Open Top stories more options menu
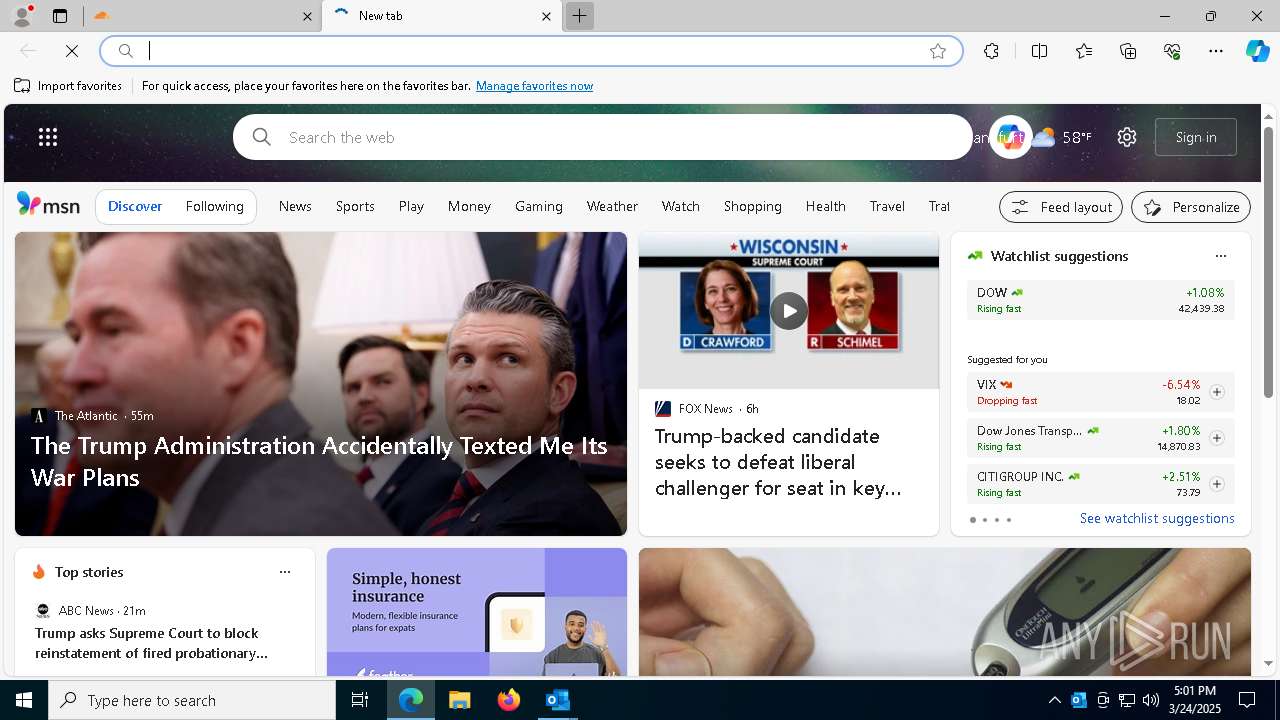The height and width of the screenshot is (720, 1280). coord(285,572)
